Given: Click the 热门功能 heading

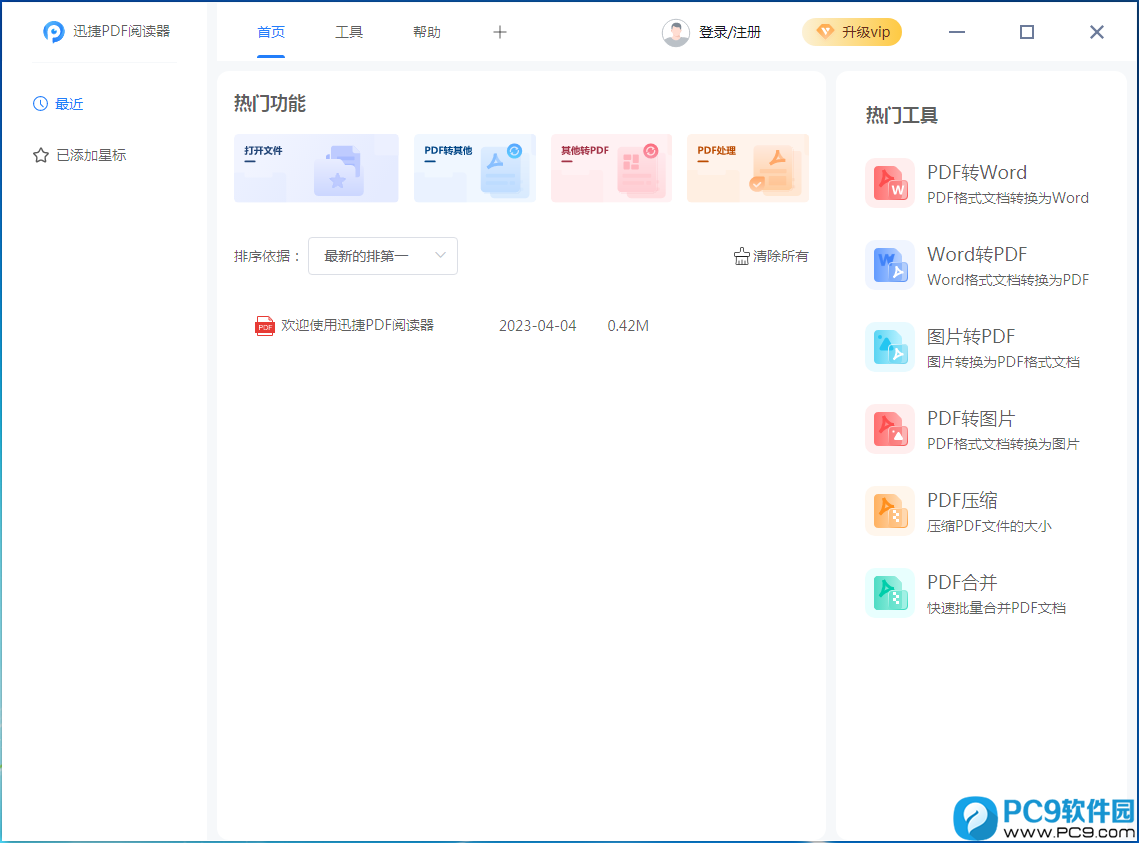Looking at the screenshot, I should [x=269, y=103].
